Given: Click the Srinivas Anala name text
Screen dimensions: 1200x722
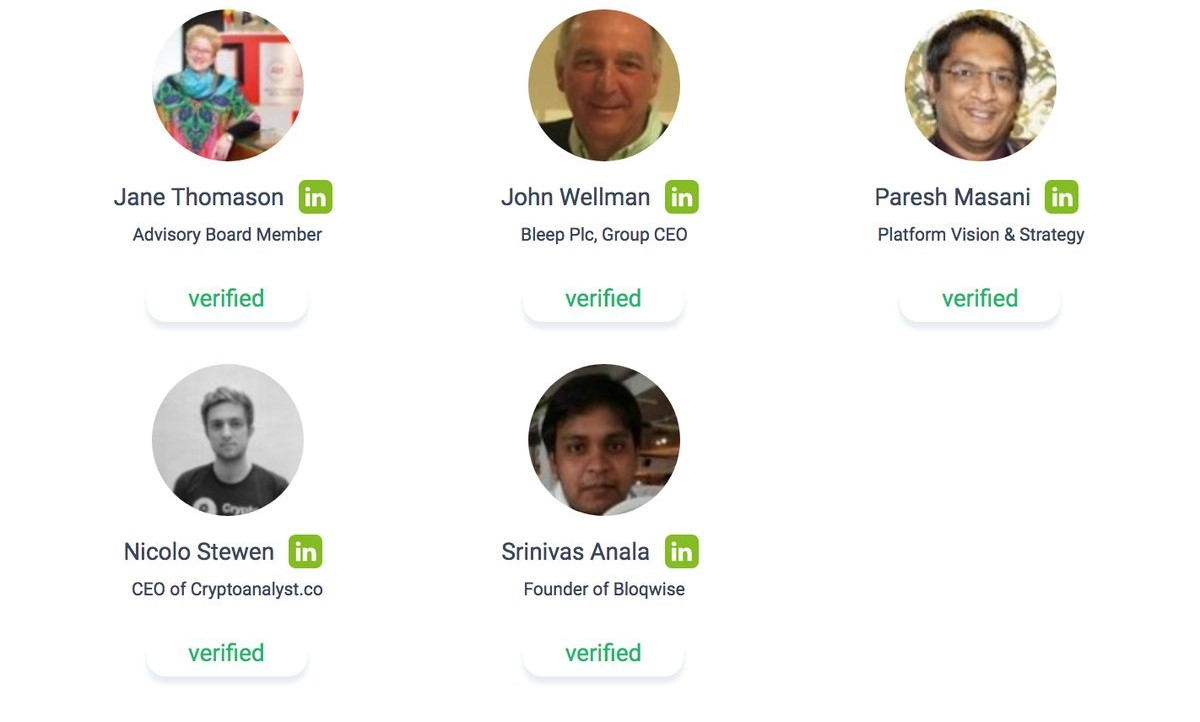Looking at the screenshot, I should coord(575,551).
